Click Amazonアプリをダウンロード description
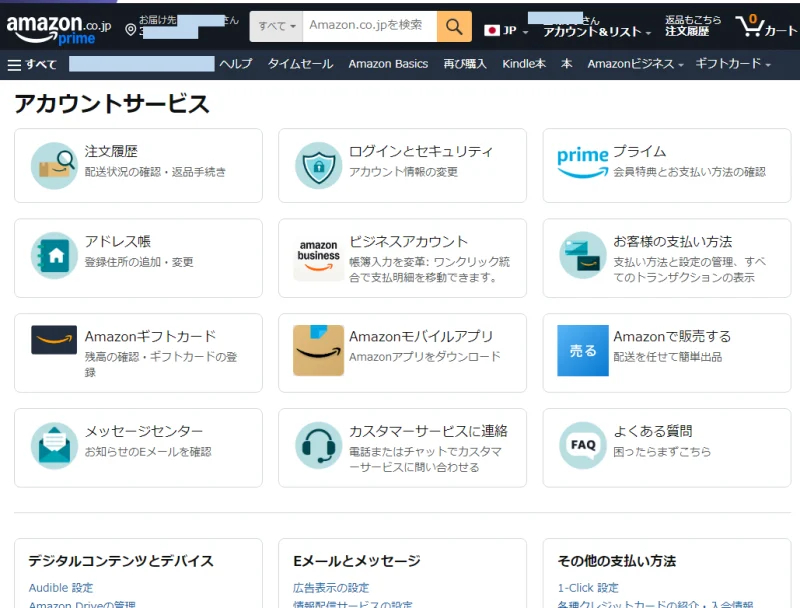Screen dimensions: 800x608 tap(425, 357)
